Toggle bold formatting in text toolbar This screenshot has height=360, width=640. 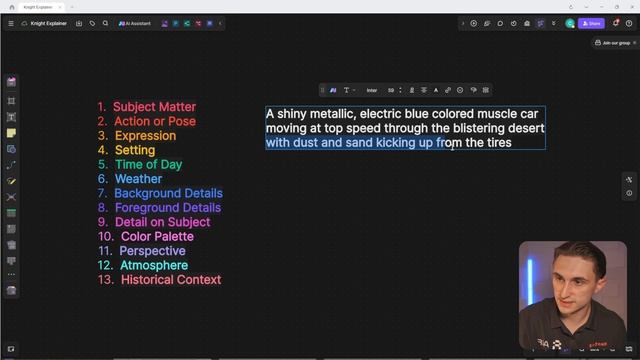pos(411,90)
